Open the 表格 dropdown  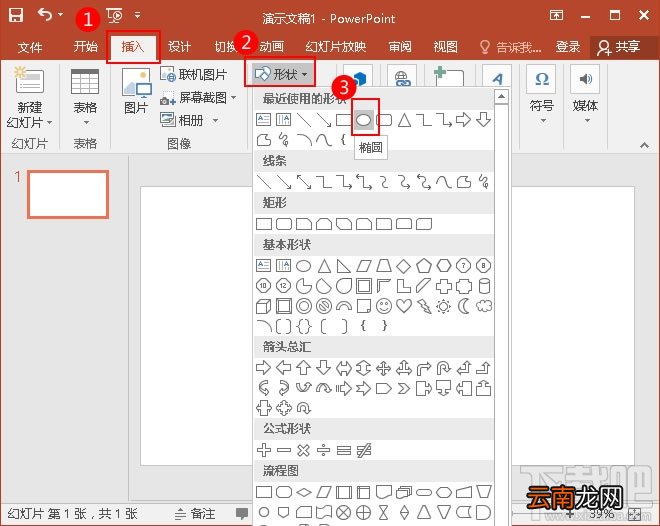click(x=85, y=97)
